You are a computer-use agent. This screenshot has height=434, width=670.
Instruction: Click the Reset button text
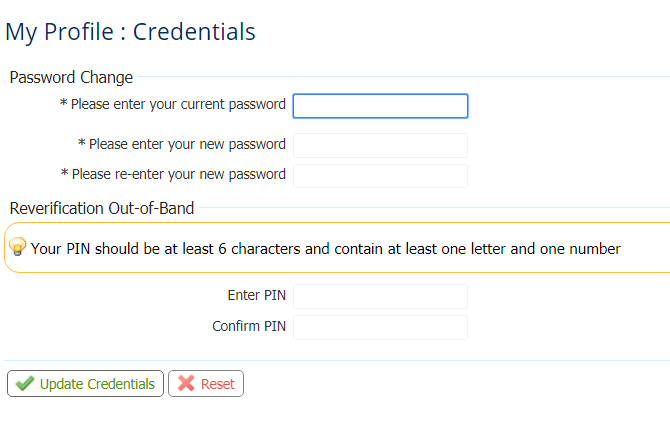218,384
